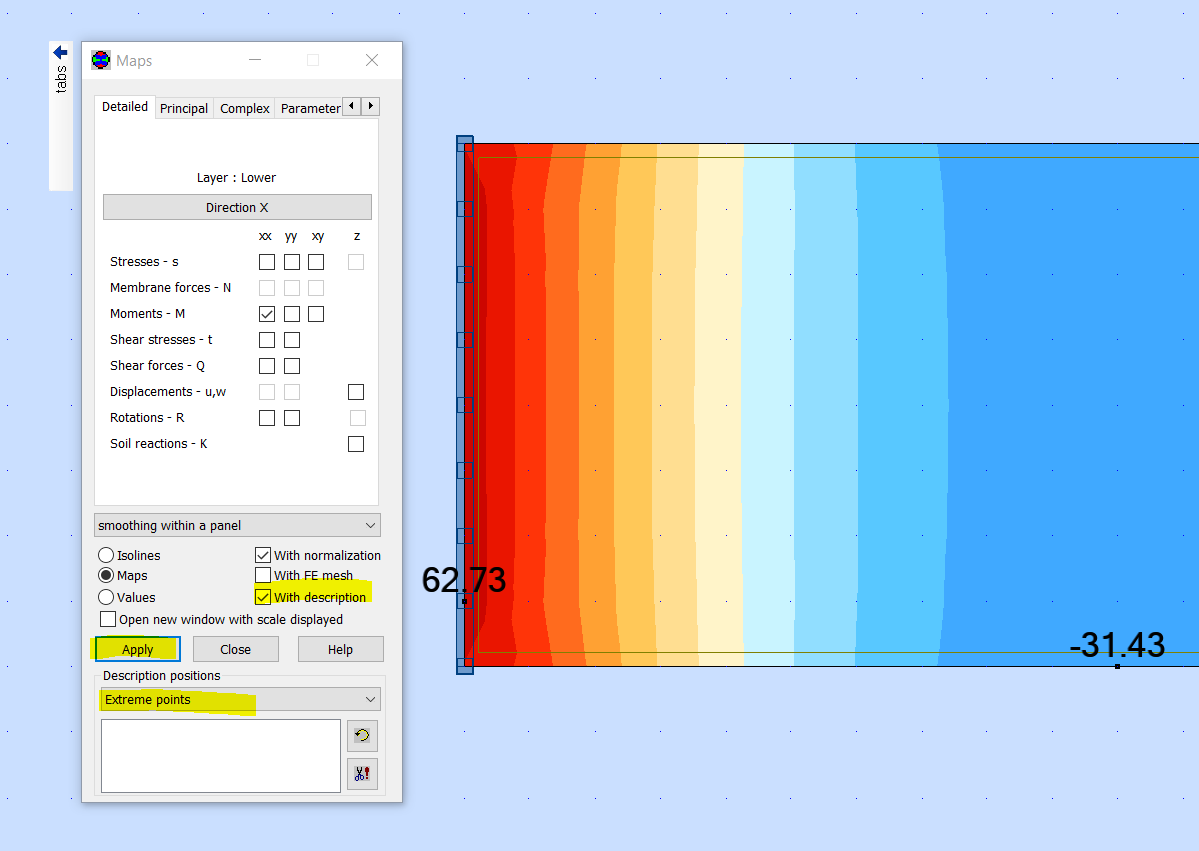1199x851 pixels.
Task: Click the left tab-scroll arrow next to Parameter
Action: tap(351, 105)
